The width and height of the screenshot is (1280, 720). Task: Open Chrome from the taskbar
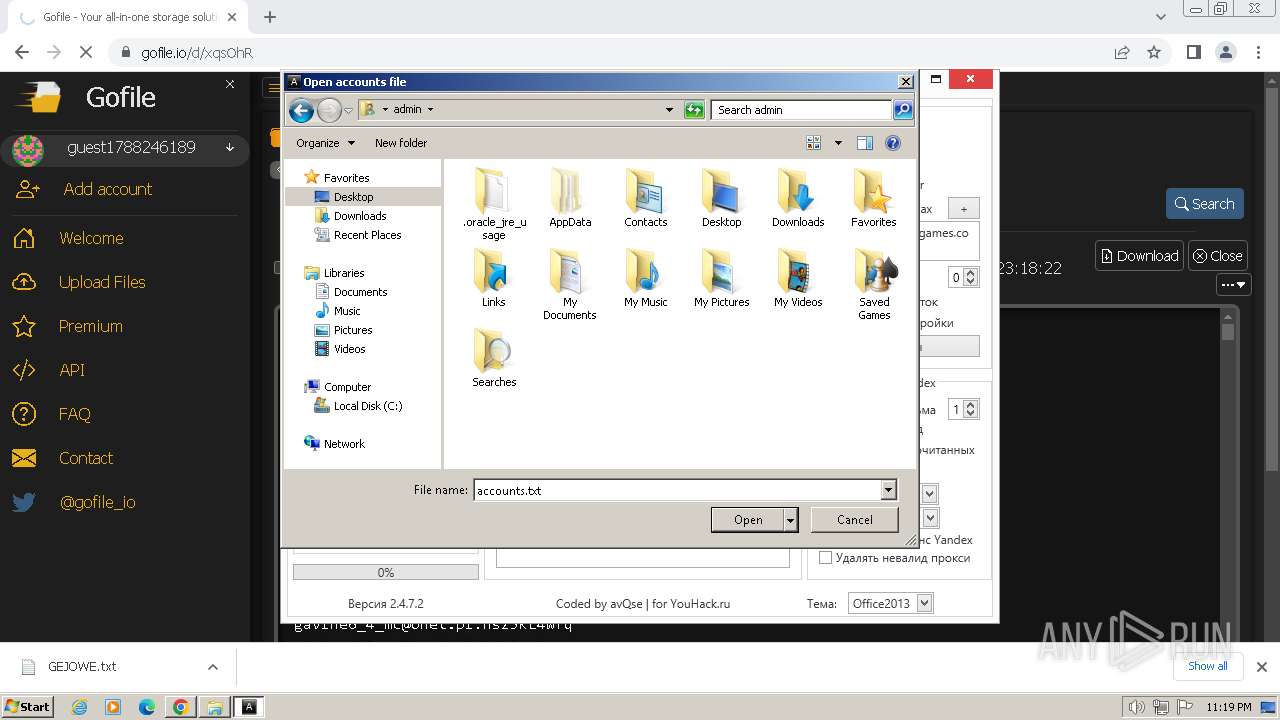coord(181,707)
